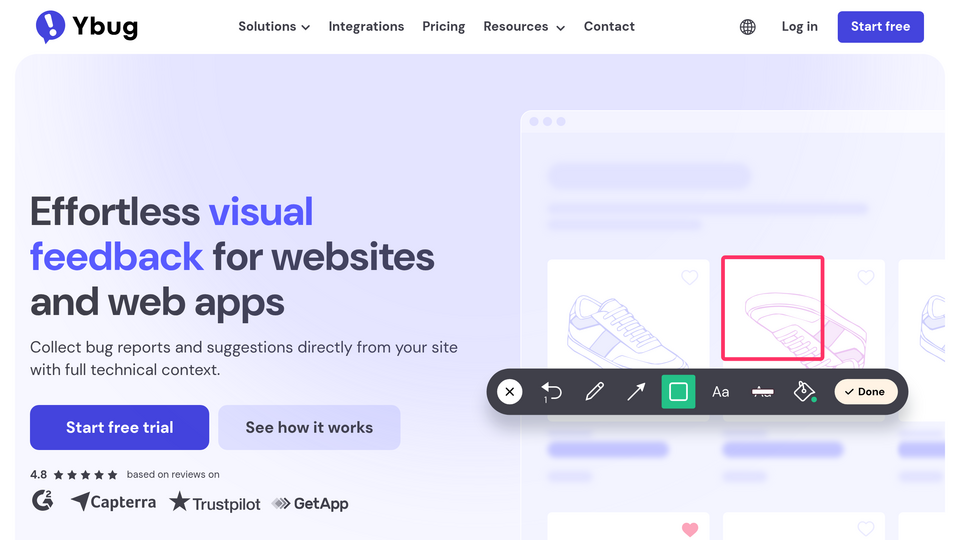Image resolution: width=960 pixels, height=540 pixels.
Task: Open the Pricing page
Action: point(444,27)
